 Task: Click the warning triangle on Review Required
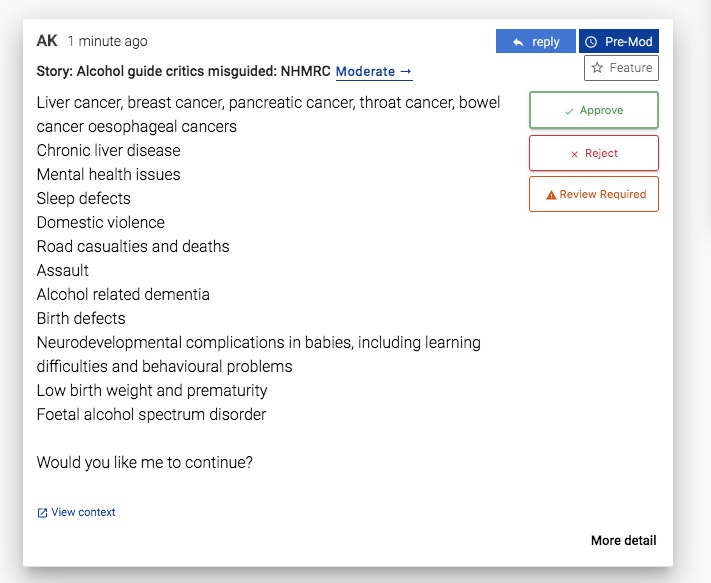click(551, 195)
